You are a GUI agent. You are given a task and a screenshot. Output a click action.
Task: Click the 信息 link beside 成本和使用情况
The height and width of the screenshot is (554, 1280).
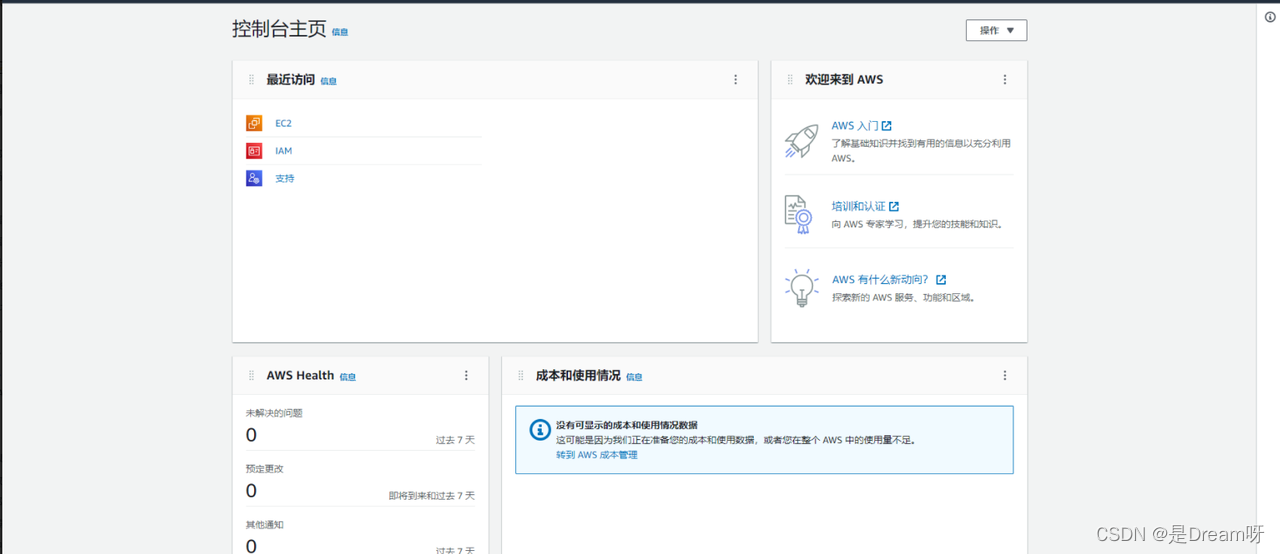(x=634, y=377)
